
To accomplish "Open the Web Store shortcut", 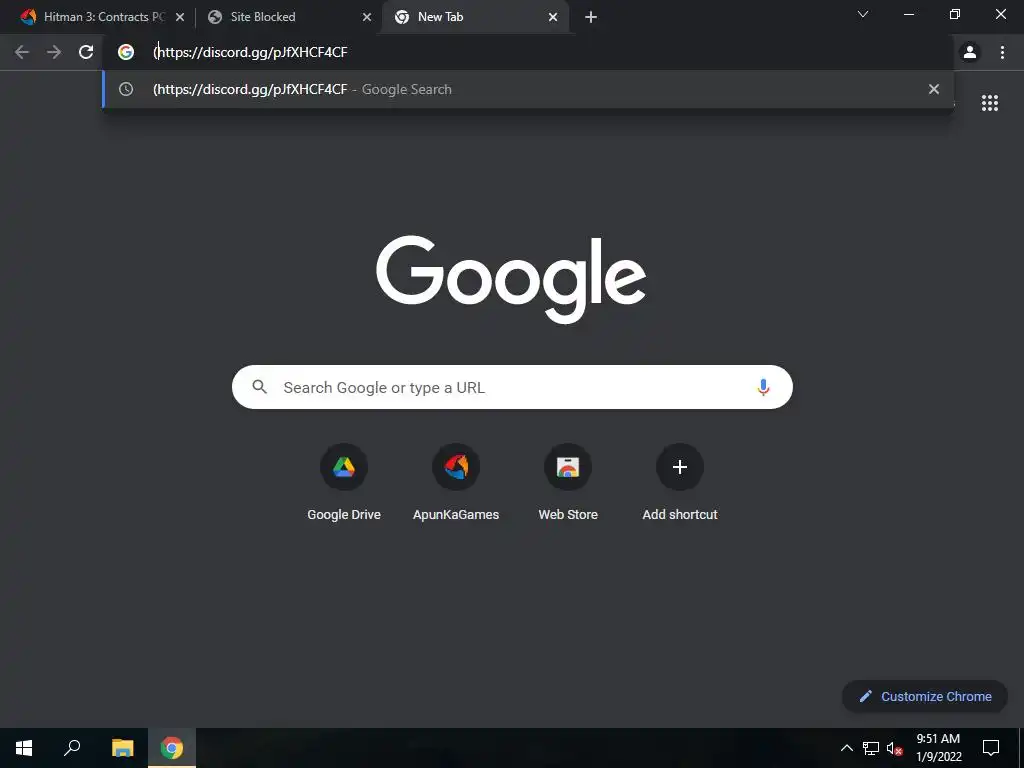I will coord(568,483).
